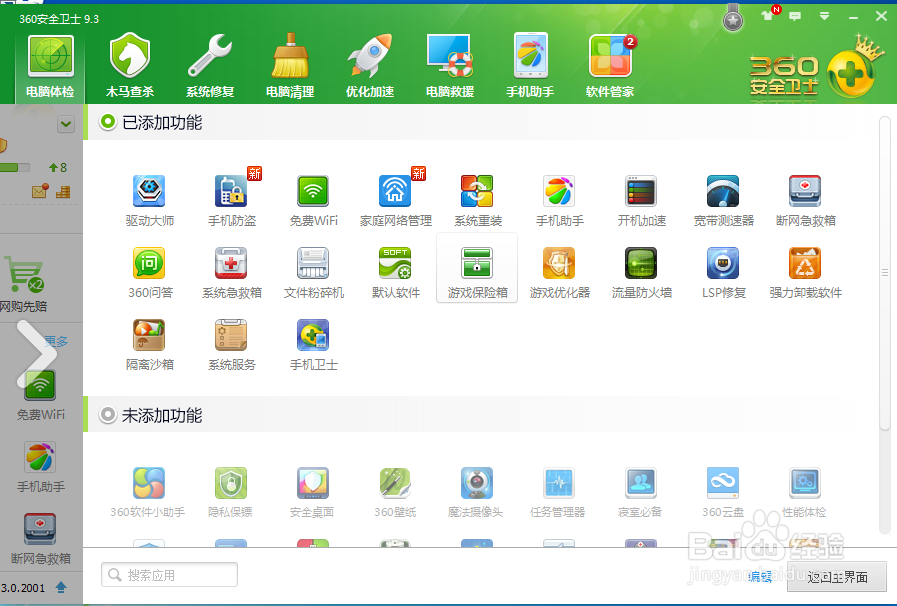Launch 宽带测速器 broadband speed tester

coord(724,201)
